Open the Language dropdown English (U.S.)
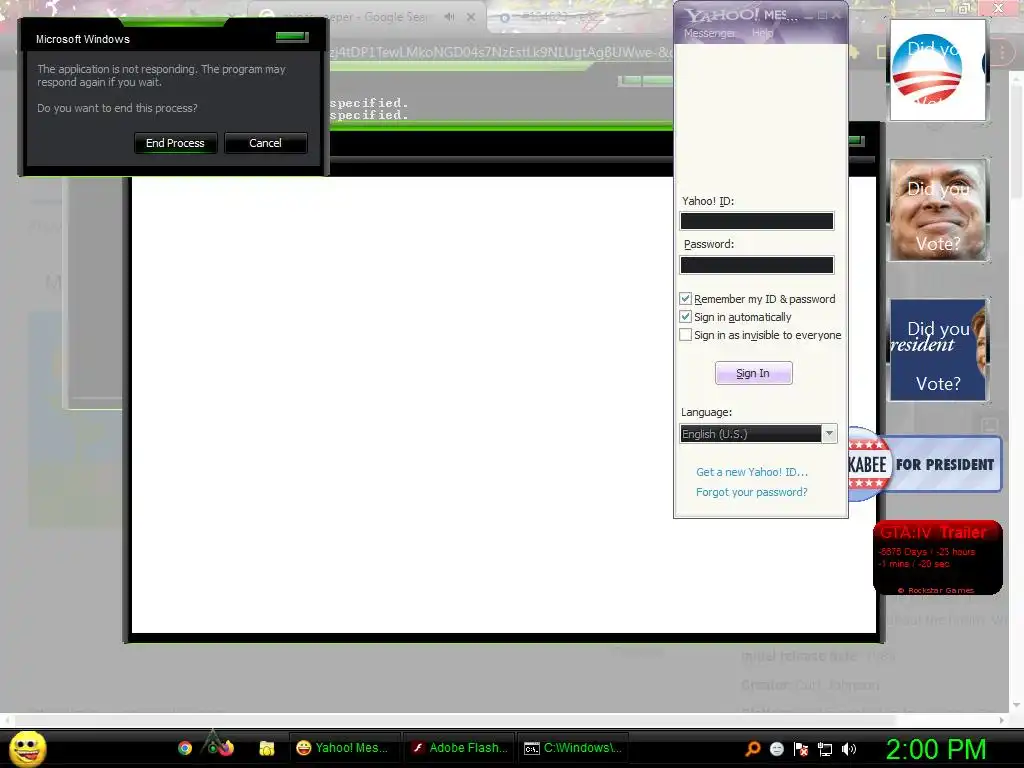The height and width of the screenshot is (768, 1024). [x=758, y=434]
